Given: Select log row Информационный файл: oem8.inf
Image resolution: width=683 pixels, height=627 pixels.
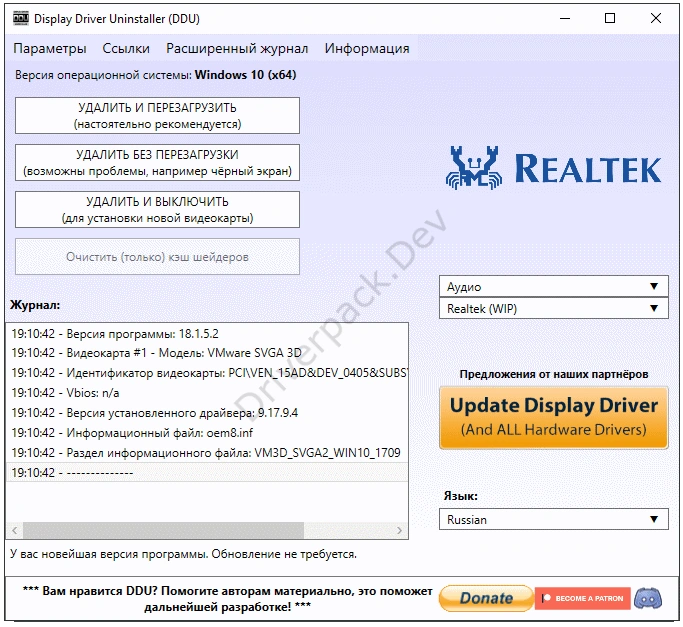Looking at the screenshot, I should click(x=207, y=433).
